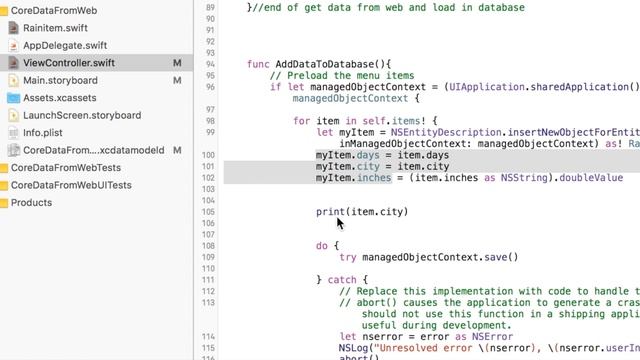Click the xcdatamodeld file icon
Screen dimensions: 640x360
(x=13, y=150)
